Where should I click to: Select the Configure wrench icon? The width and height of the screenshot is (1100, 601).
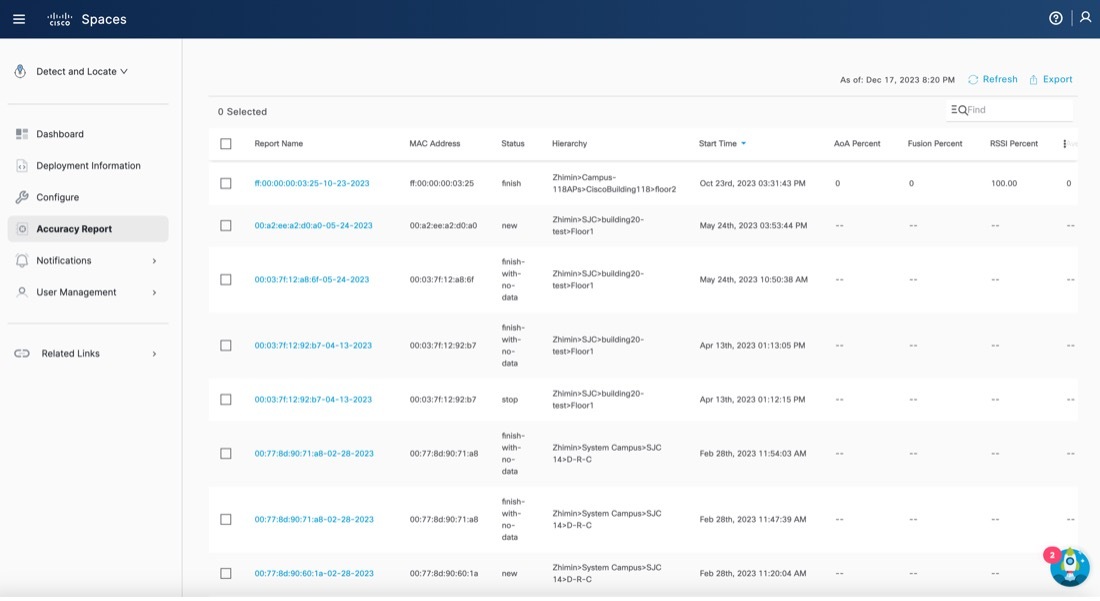pos(20,197)
